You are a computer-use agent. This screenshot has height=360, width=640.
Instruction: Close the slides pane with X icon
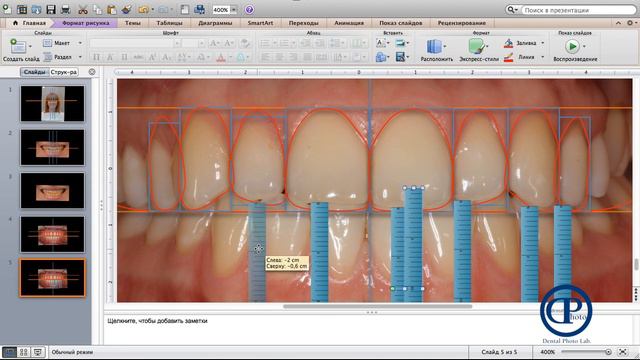(92, 72)
